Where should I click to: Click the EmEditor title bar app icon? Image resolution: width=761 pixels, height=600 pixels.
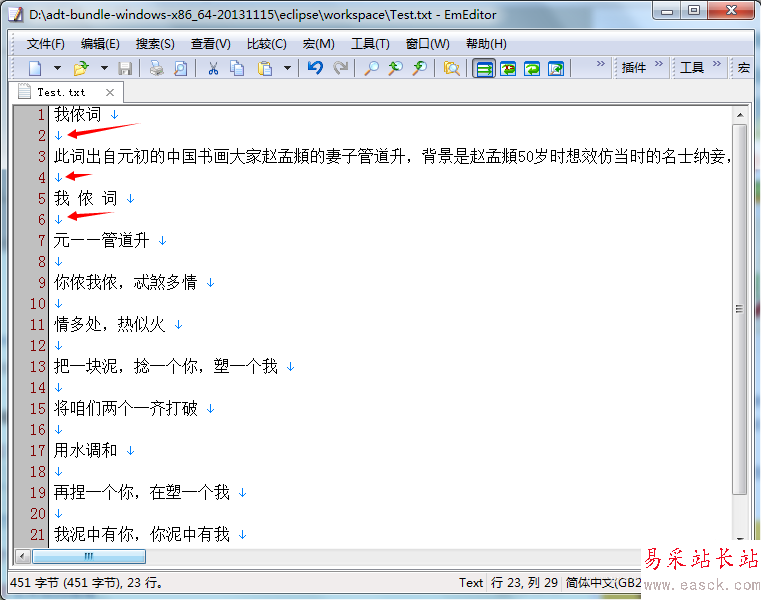tap(16, 15)
